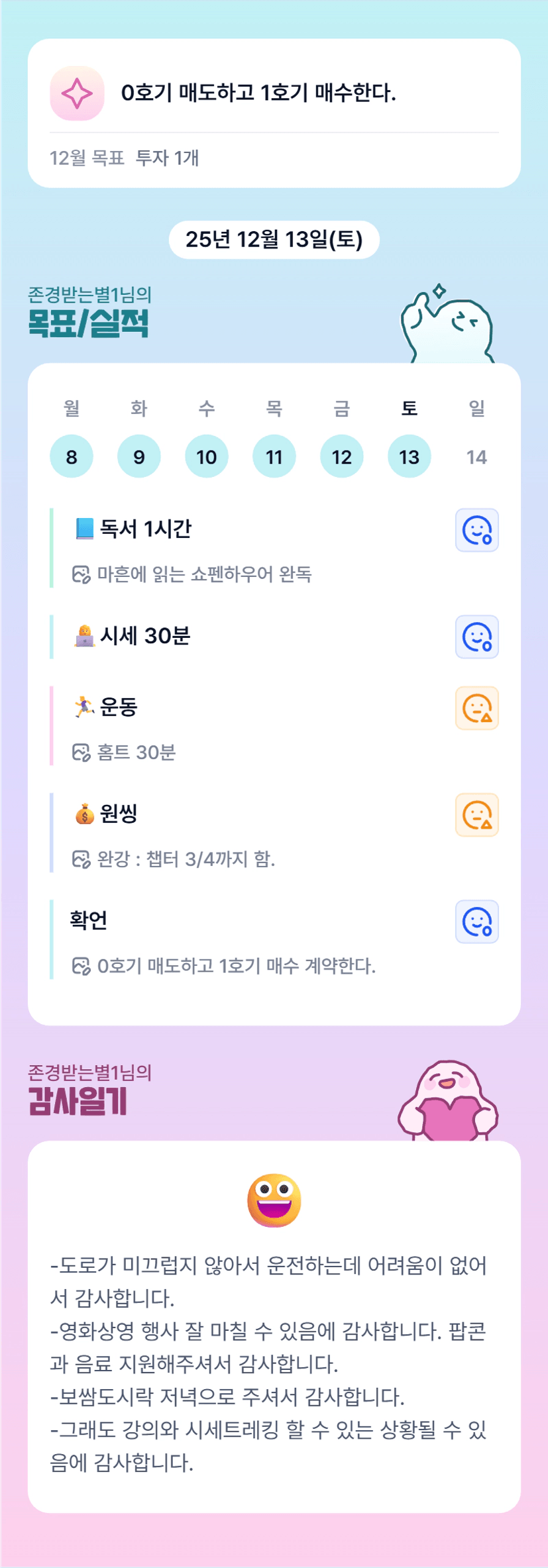Viewport: 548px width, 1568px height.
Task: Click the memo icon beside 홈트 30분
Action: 81,753
